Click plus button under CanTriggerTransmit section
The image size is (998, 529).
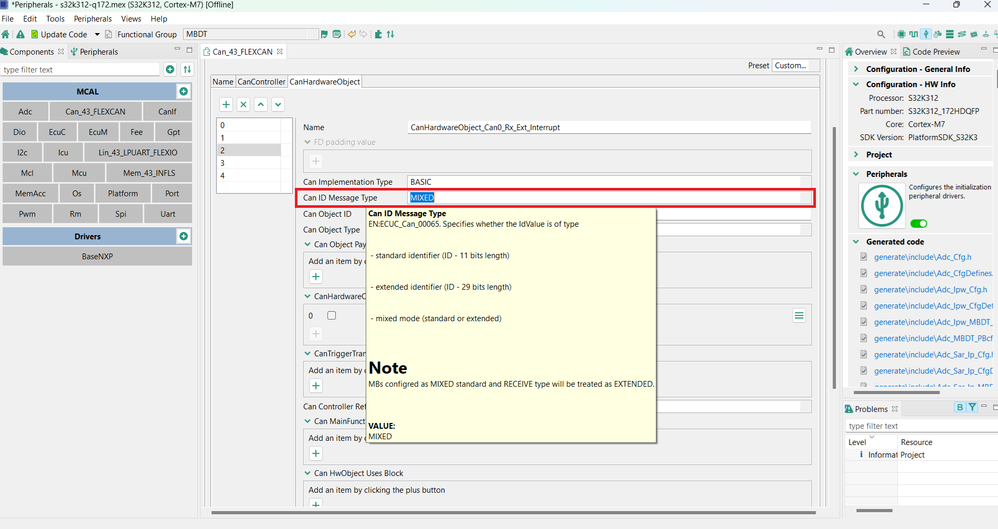pyautogui.click(x=316, y=386)
